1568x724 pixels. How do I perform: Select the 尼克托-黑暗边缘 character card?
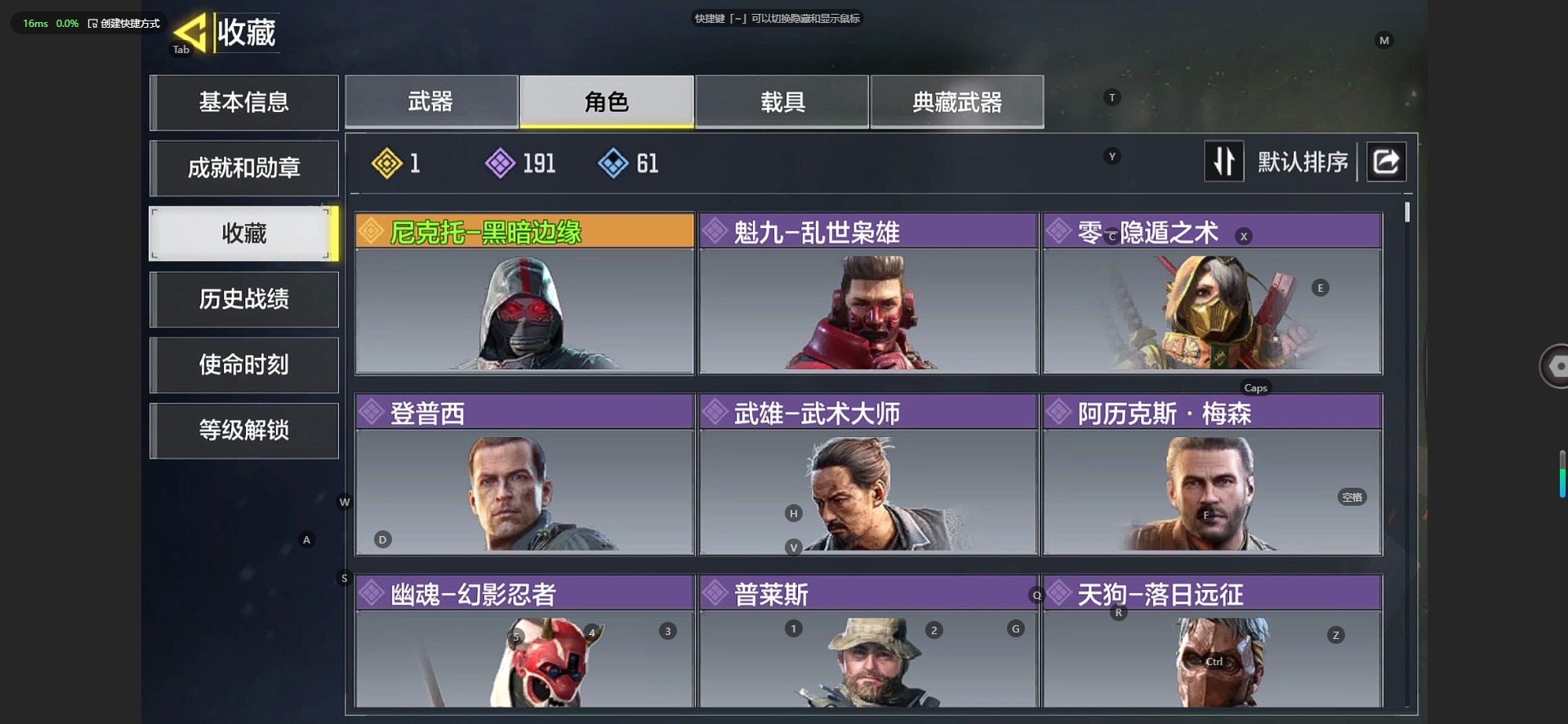(x=524, y=293)
